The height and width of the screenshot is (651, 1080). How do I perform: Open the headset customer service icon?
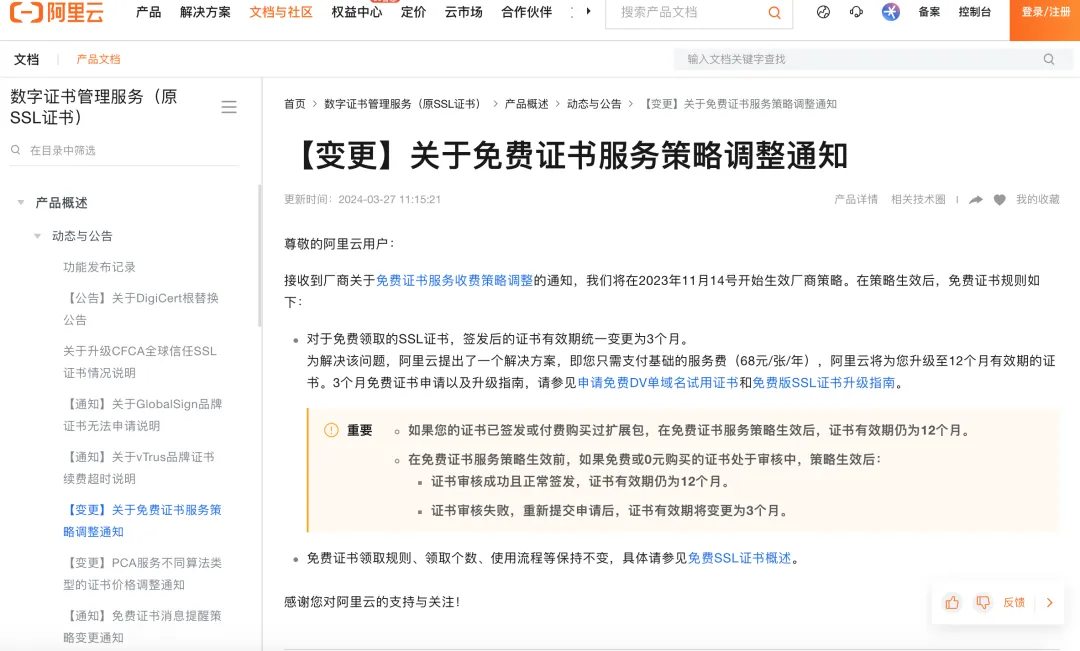[856, 12]
